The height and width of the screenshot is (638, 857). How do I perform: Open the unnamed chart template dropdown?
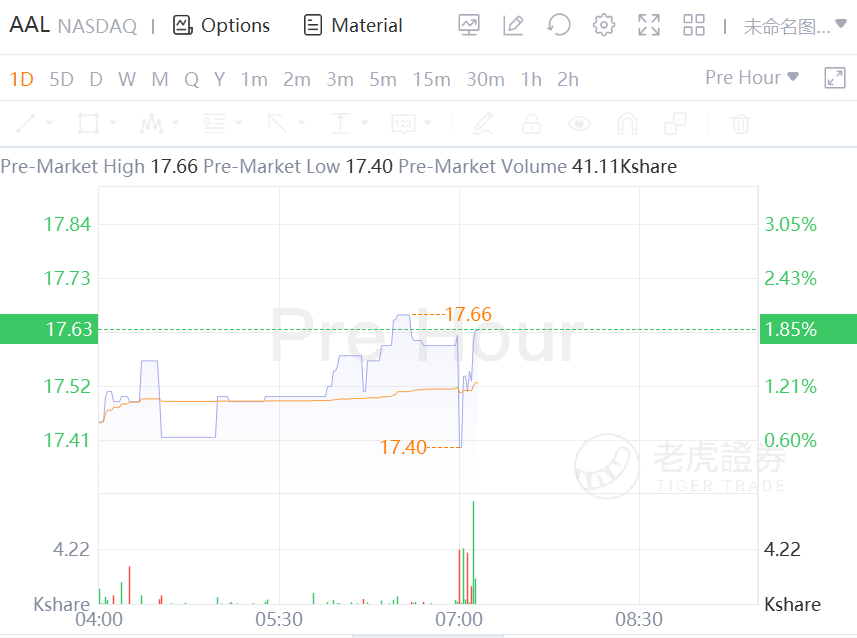pyautogui.click(x=786, y=27)
